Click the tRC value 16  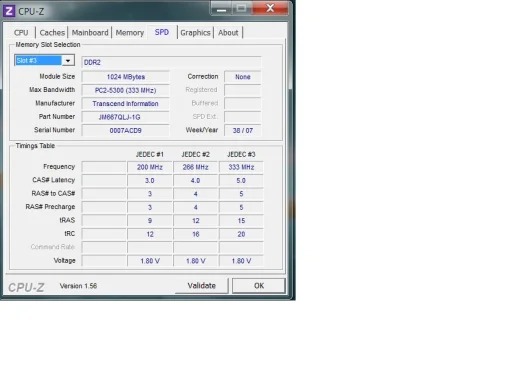click(195, 234)
